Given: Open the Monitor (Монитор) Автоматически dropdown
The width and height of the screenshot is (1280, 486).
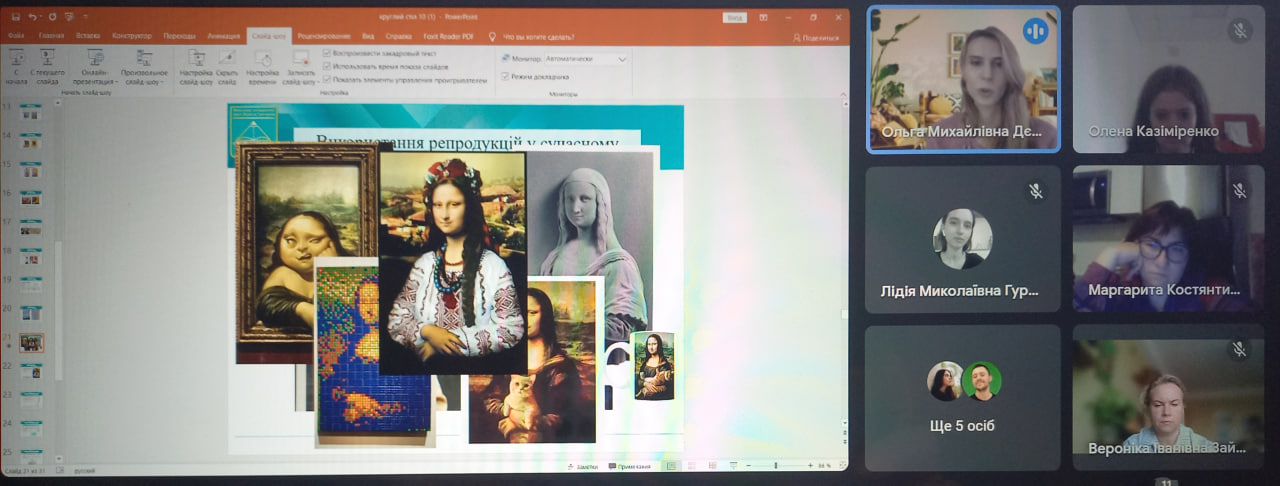Looking at the screenshot, I should point(586,59).
